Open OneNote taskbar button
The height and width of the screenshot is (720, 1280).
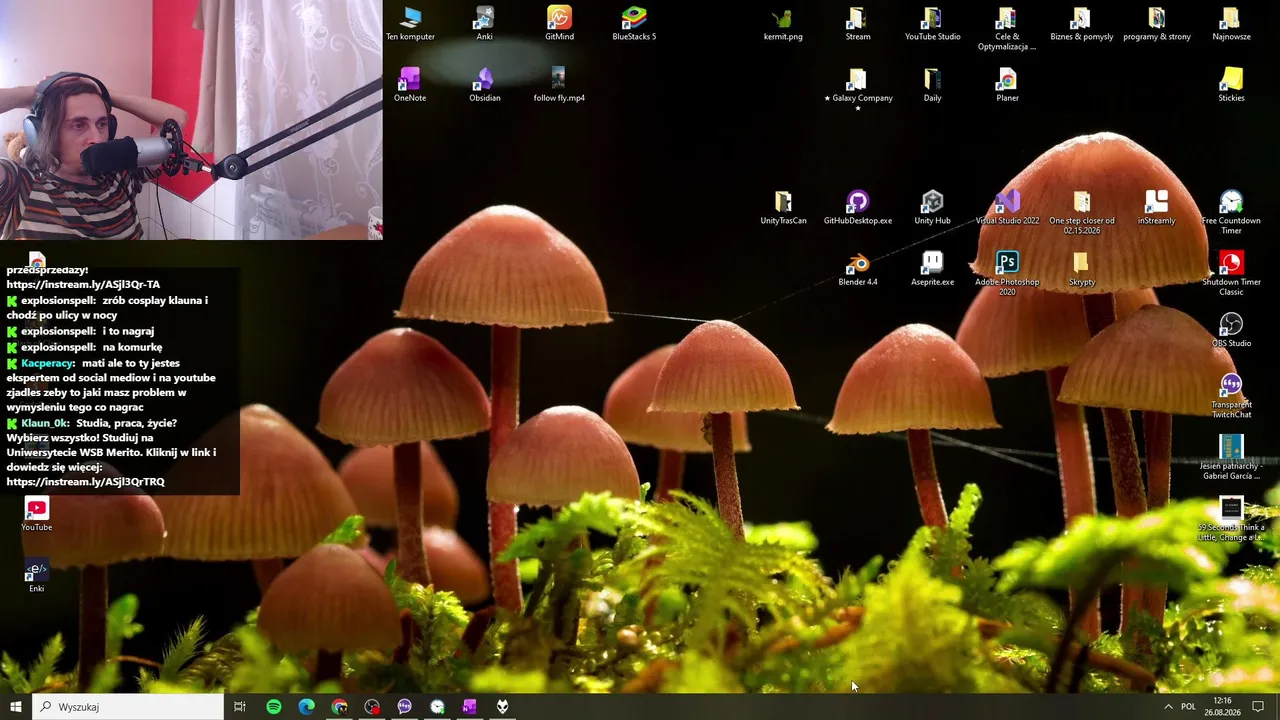pos(469,707)
